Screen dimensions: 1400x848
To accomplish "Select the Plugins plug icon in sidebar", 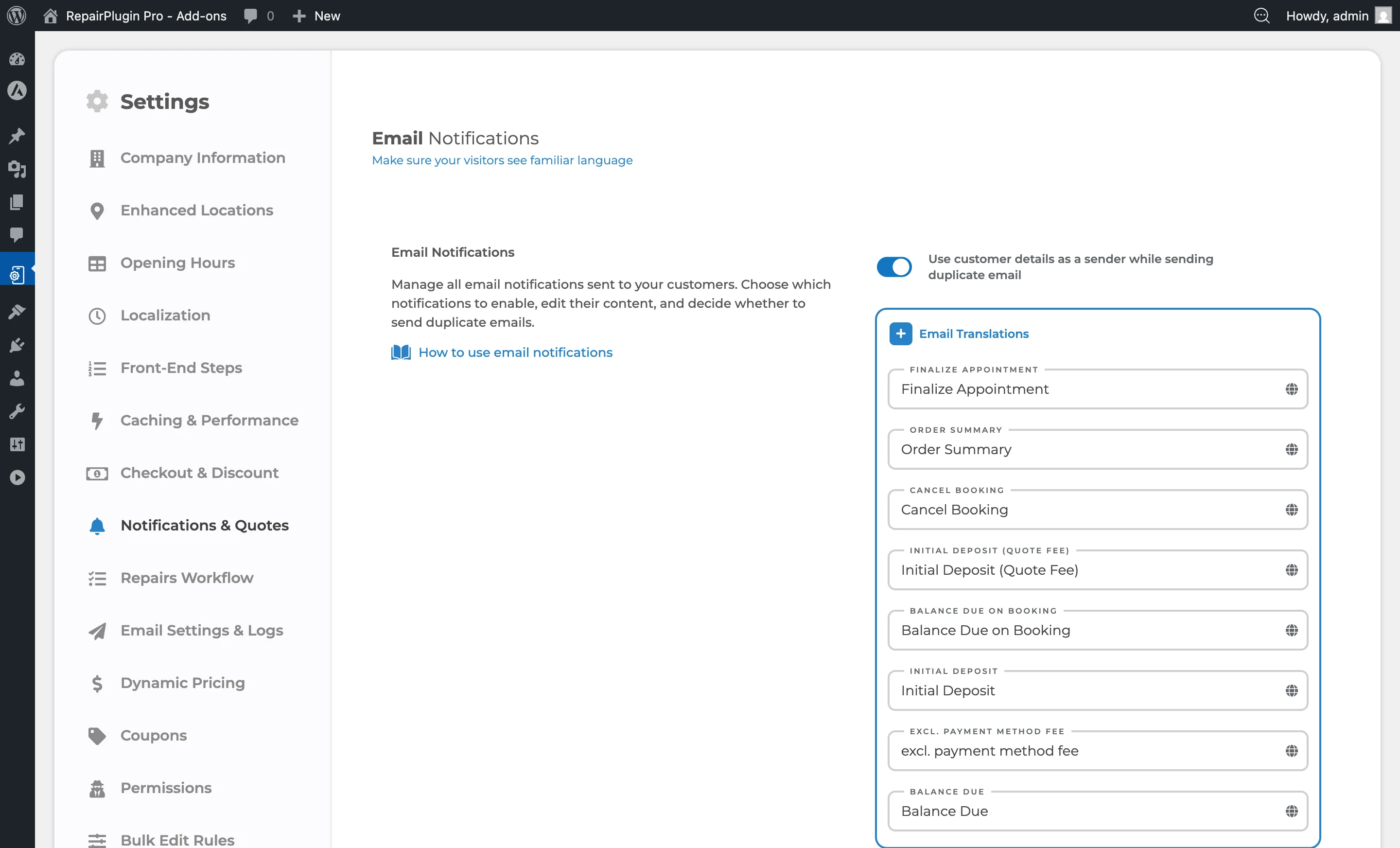I will (x=17, y=345).
